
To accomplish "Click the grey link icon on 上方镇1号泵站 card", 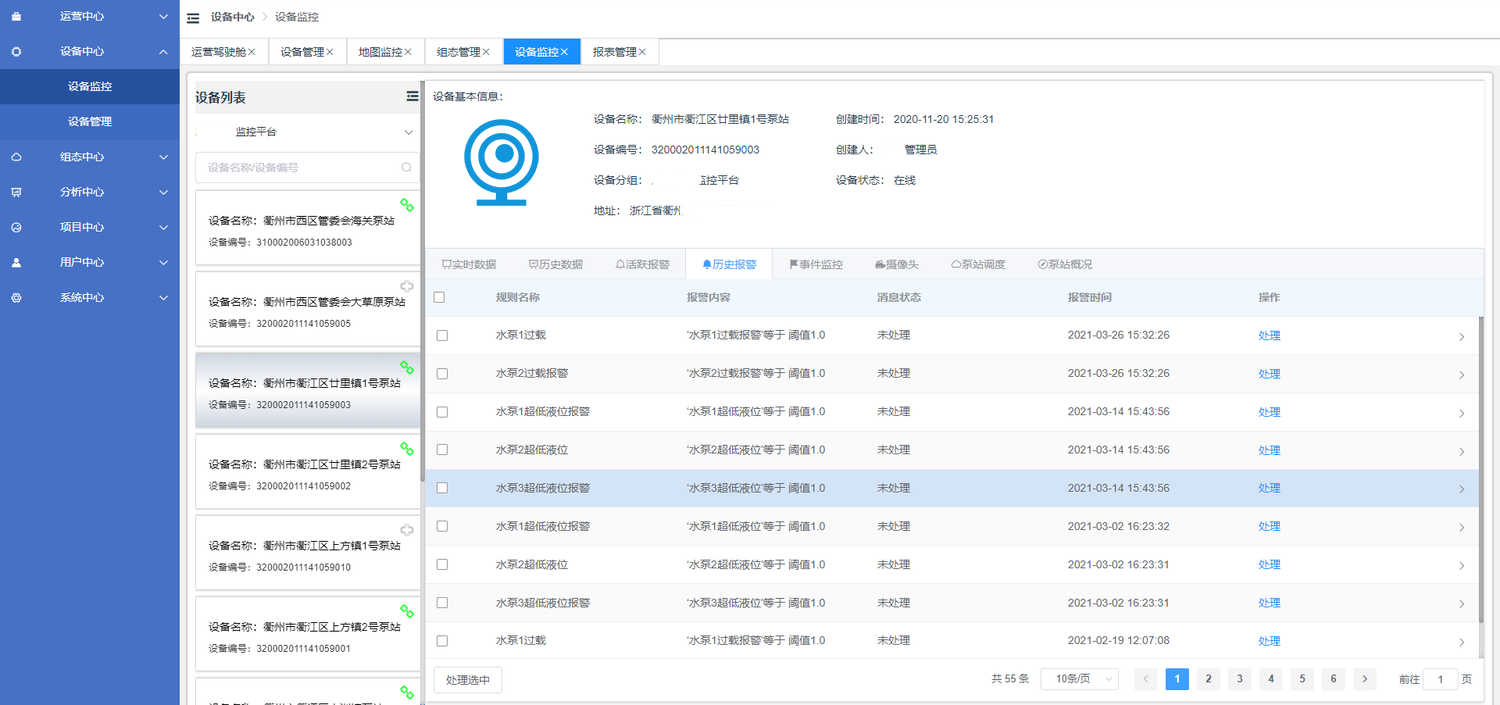I will click(x=407, y=530).
